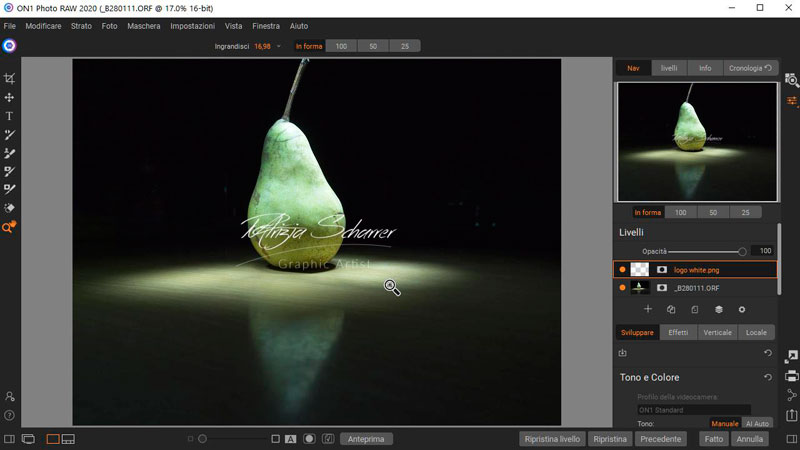This screenshot has width=800, height=450.
Task: Toggle the soft proofing icon in bottom bar
Action: (x=328, y=439)
